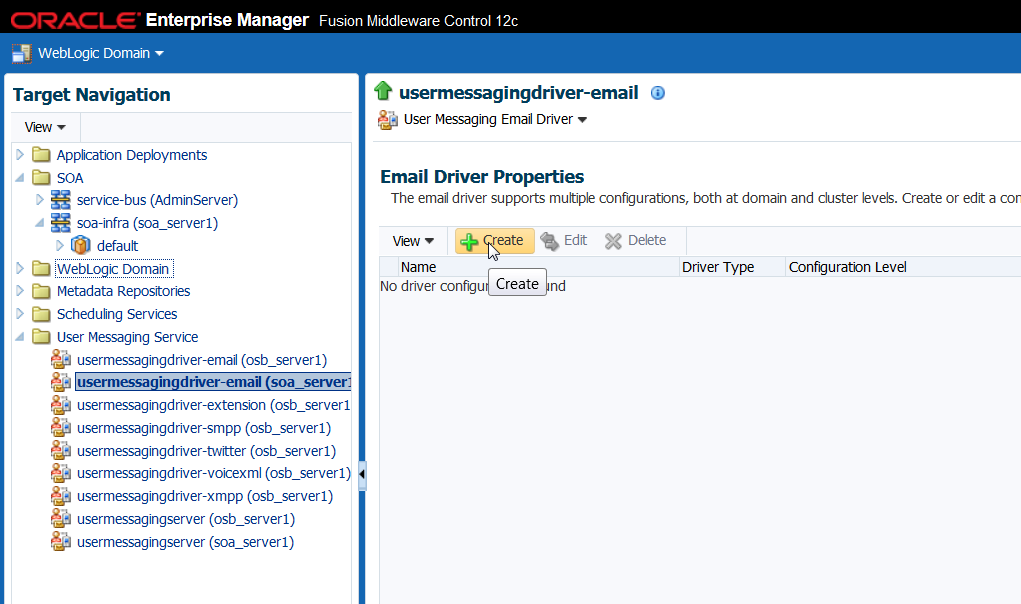Click icon of usermessagingdriver-xmpp (osb_server1)

tap(61, 495)
